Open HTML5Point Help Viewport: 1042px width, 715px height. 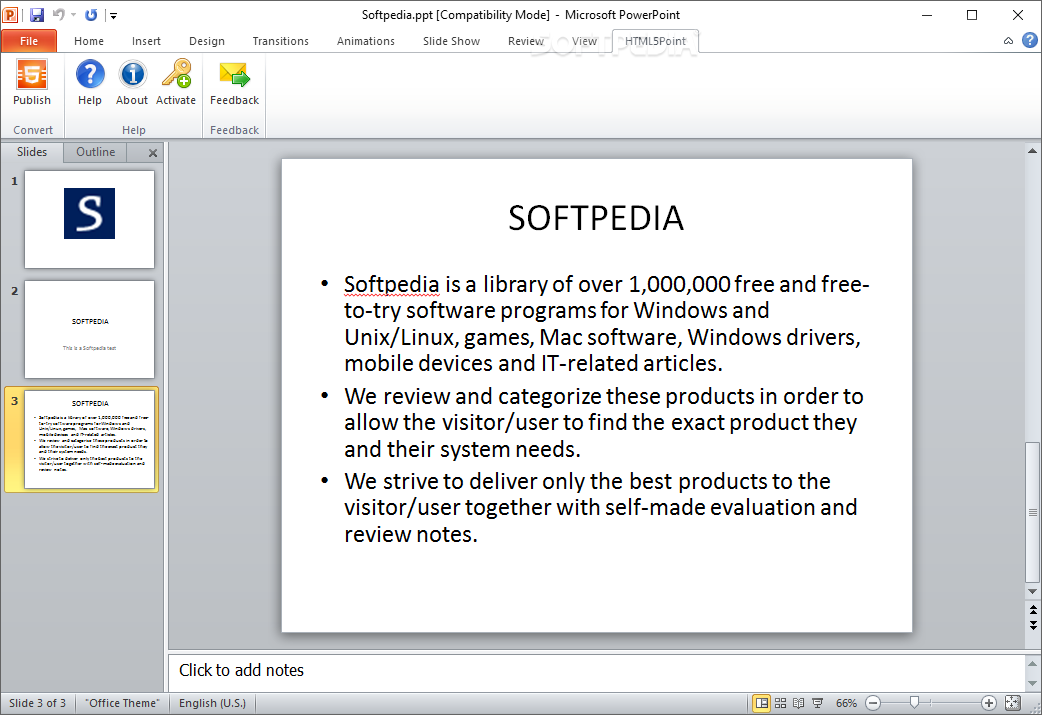tap(90, 82)
